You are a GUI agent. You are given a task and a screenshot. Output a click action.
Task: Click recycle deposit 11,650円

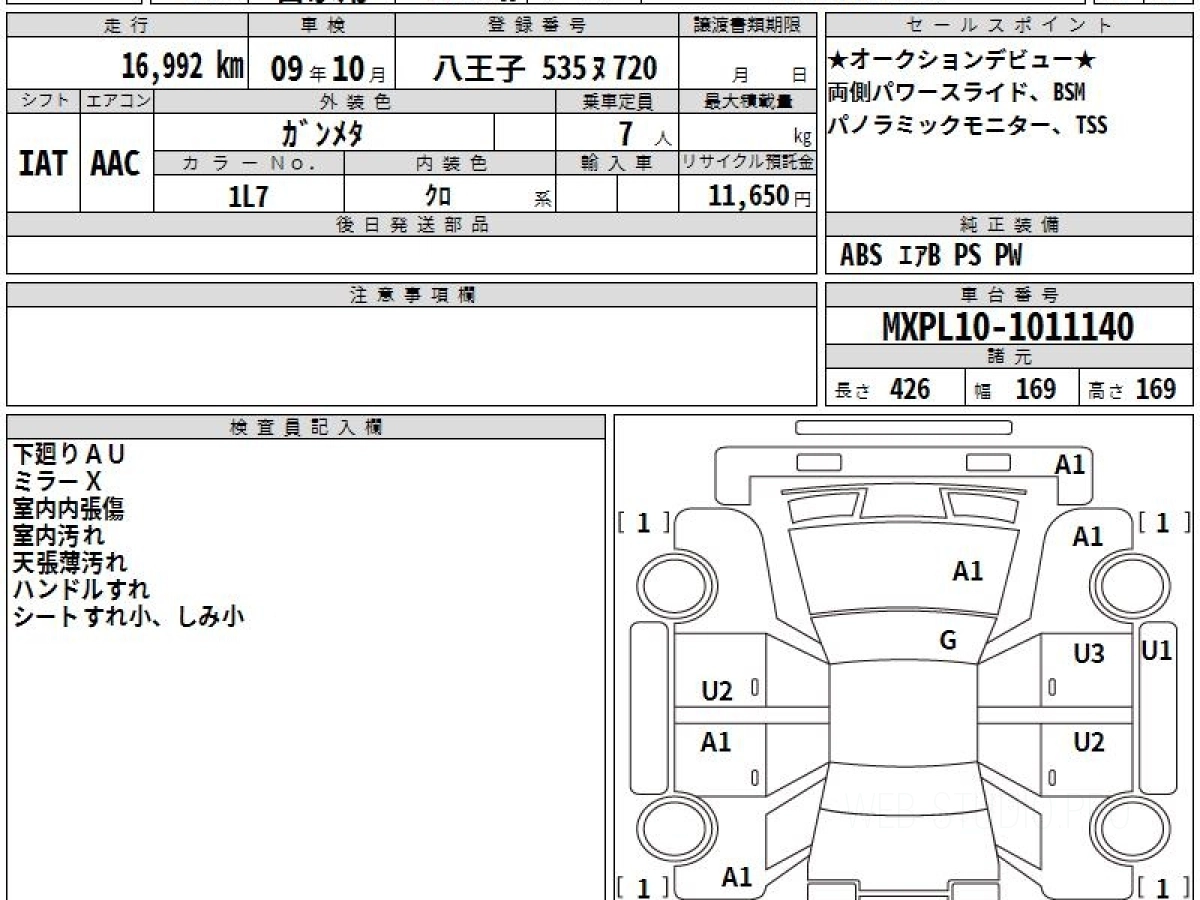coord(760,196)
